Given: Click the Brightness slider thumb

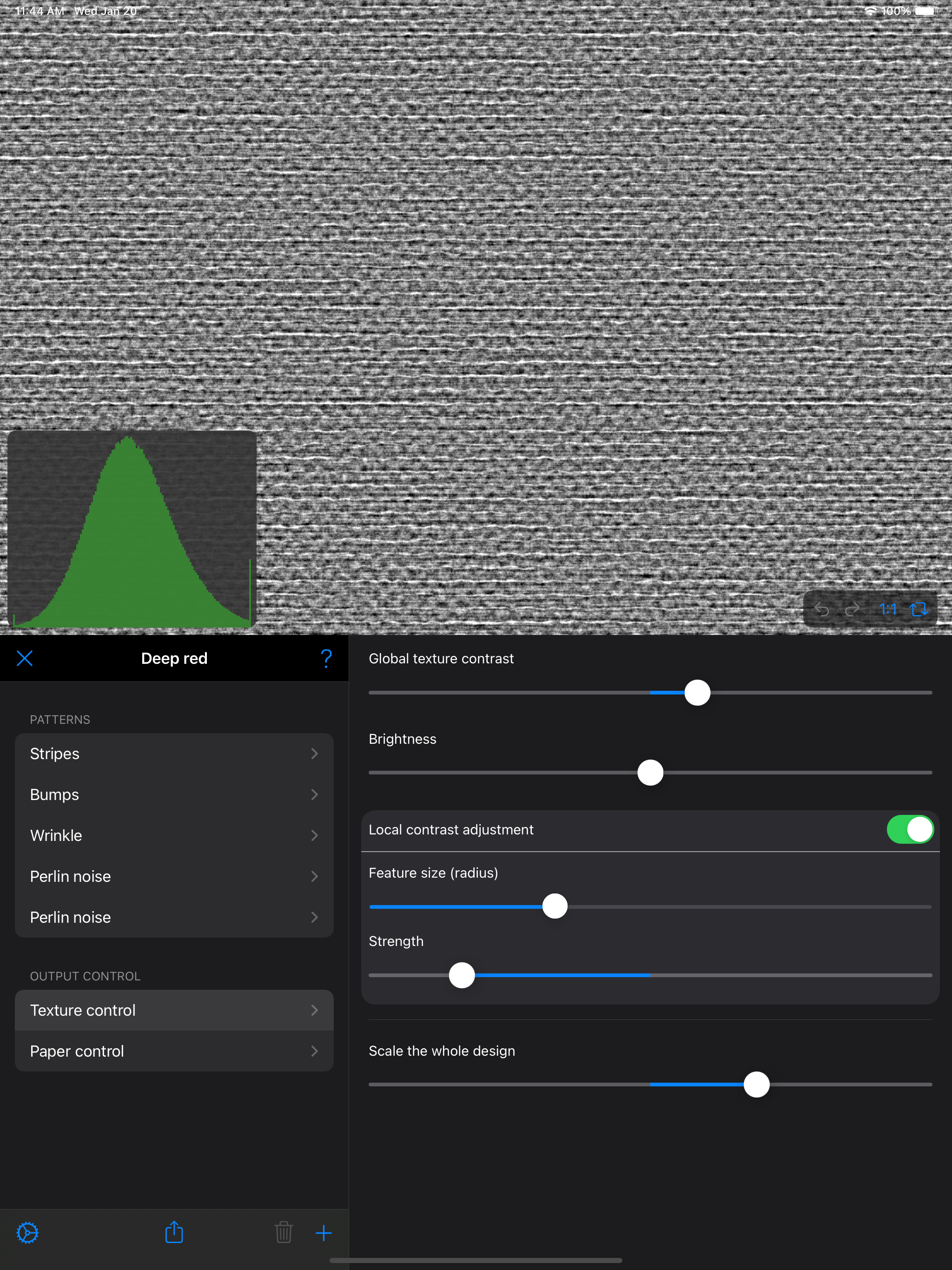Looking at the screenshot, I should coord(650,773).
